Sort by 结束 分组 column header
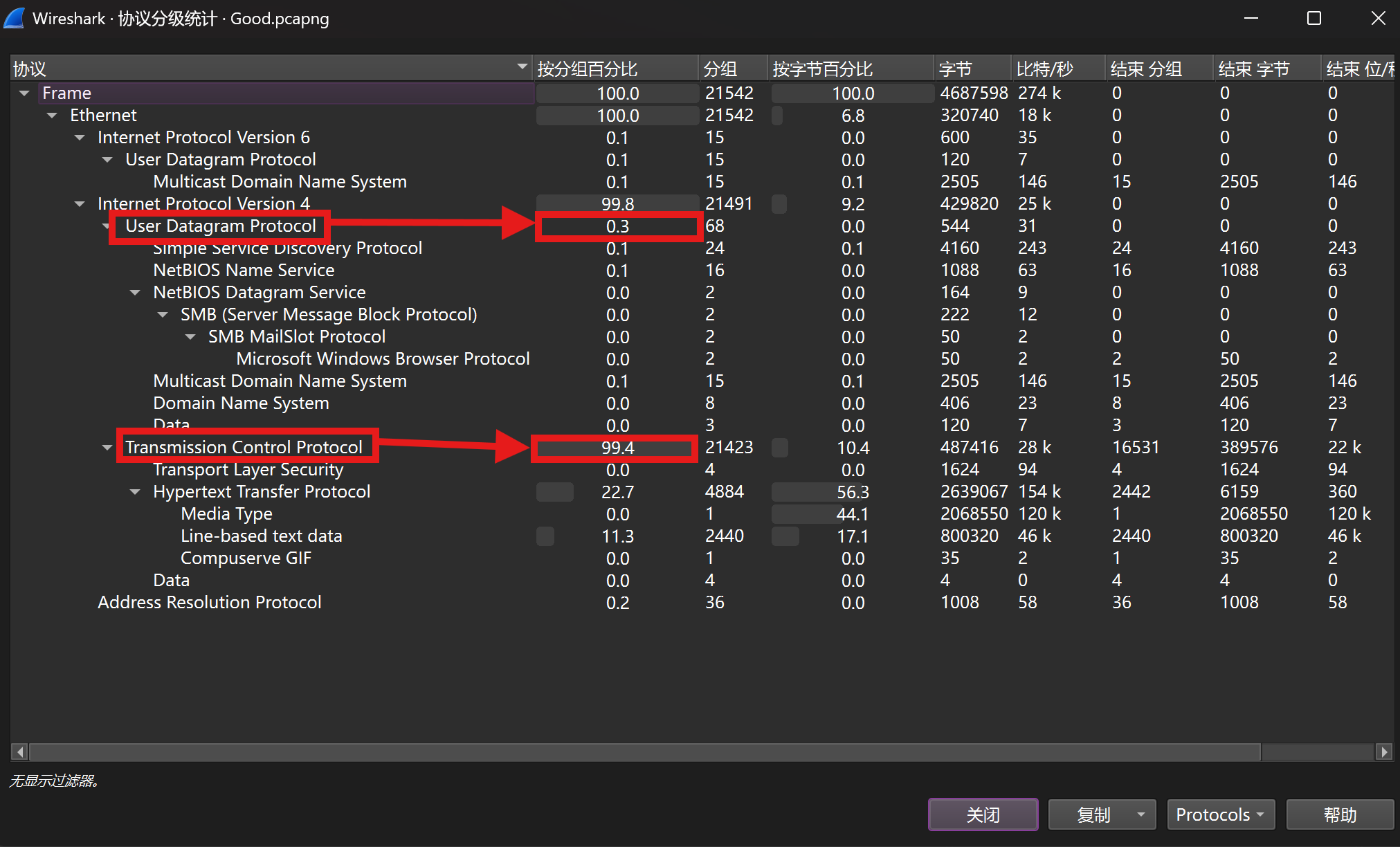 (1159, 69)
